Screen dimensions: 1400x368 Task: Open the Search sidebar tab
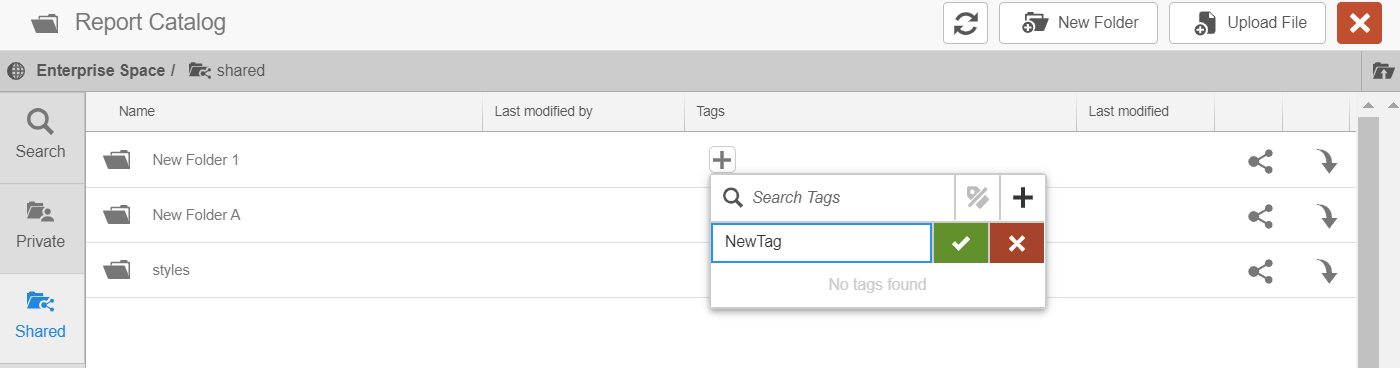click(x=41, y=137)
